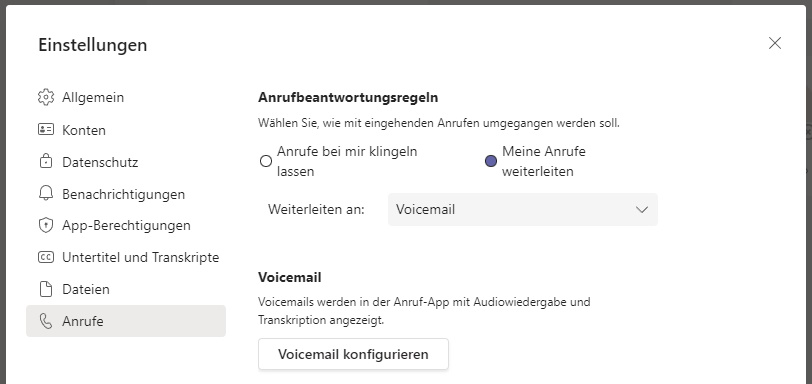Click the 'Voicemail konfigurieren' button
The height and width of the screenshot is (384, 812).
coord(353,354)
